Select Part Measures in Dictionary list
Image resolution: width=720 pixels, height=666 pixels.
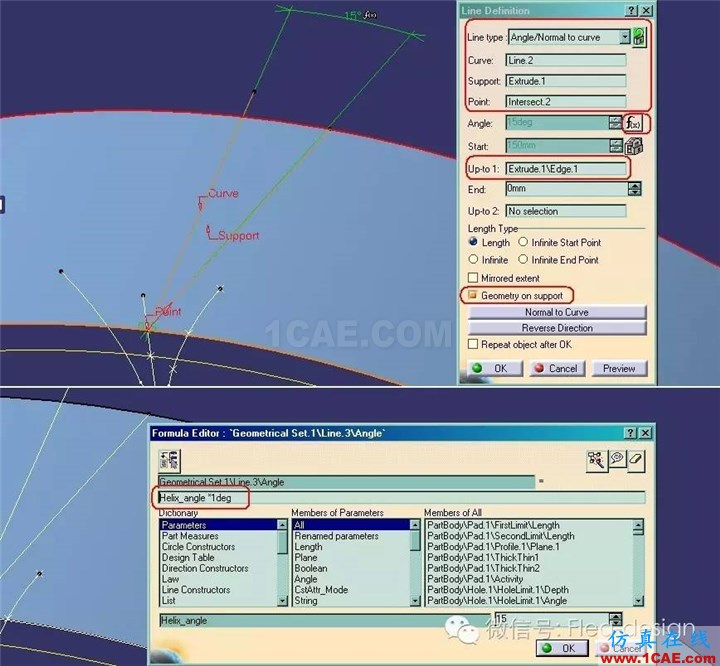click(x=219, y=536)
